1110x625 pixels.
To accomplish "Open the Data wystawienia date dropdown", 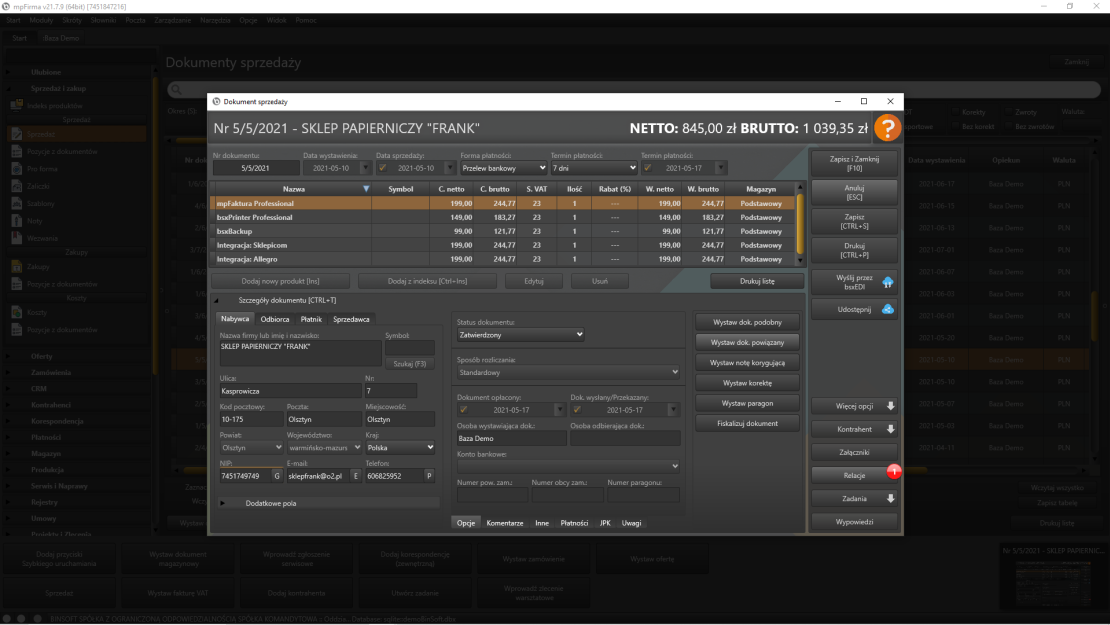I will coord(365,168).
